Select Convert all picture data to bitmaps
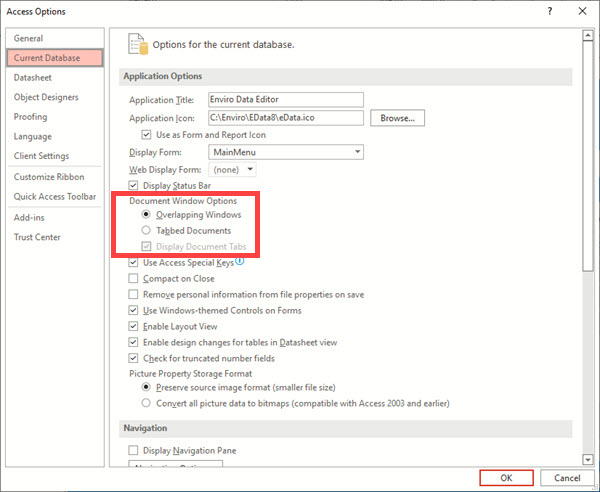Viewport: 600px width, 492px height. tap(146, 403)
